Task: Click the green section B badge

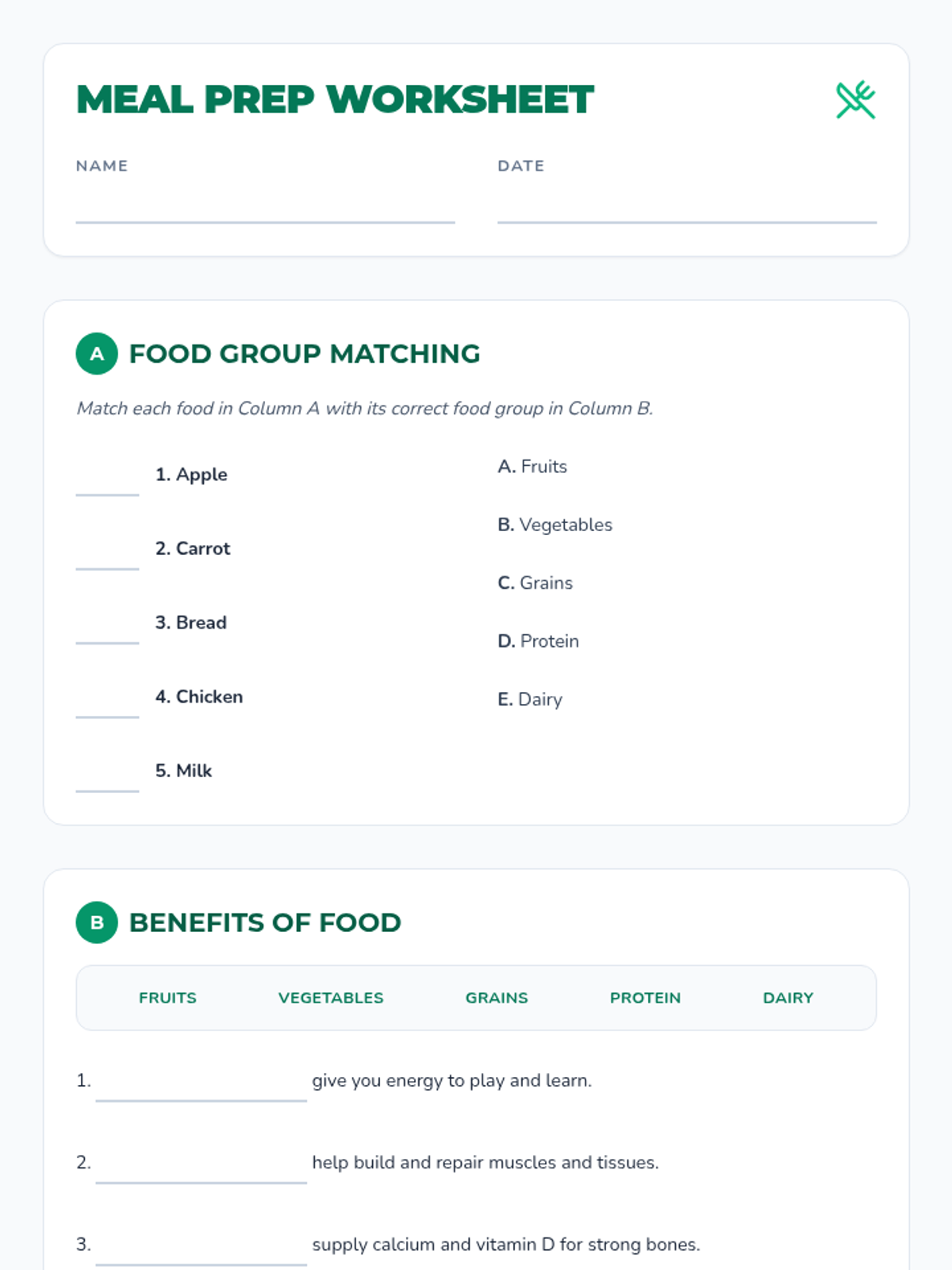Action: point(97,922)
